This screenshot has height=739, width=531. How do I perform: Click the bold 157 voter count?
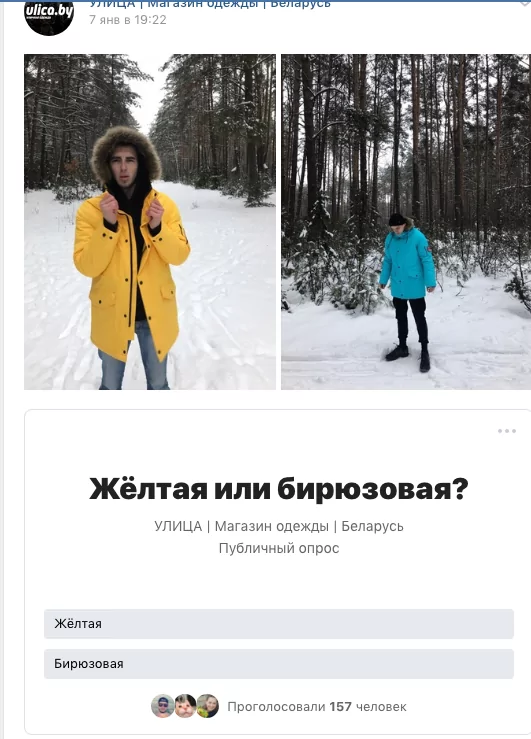pos(340,706)
